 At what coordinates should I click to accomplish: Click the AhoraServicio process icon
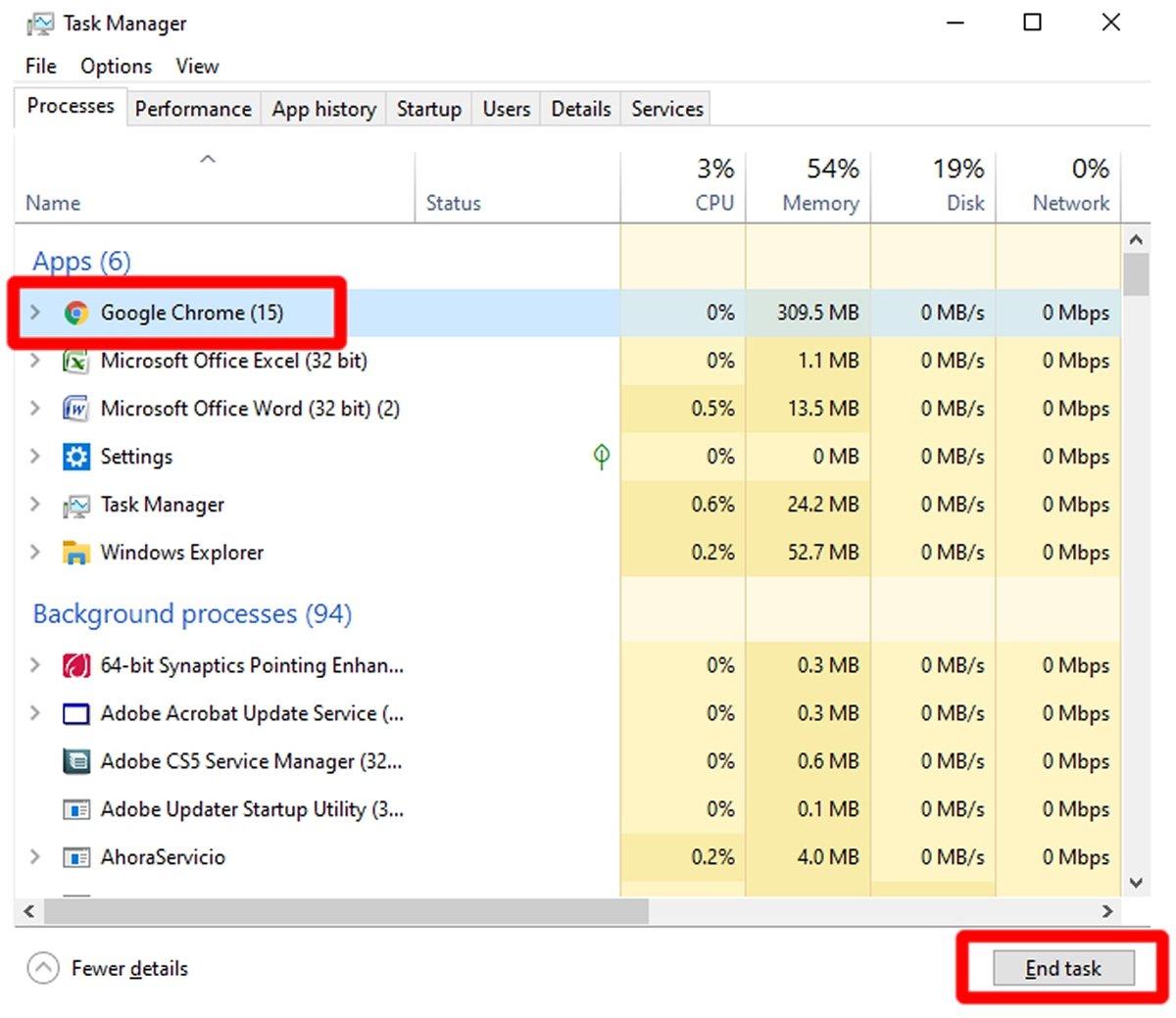pyautogui.click(x=75, y=857)
